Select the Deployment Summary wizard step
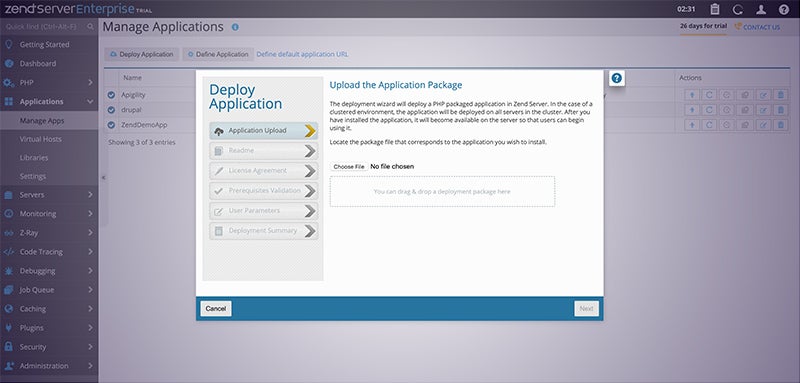Screen dimensions: 800x383 pos(263,231)
